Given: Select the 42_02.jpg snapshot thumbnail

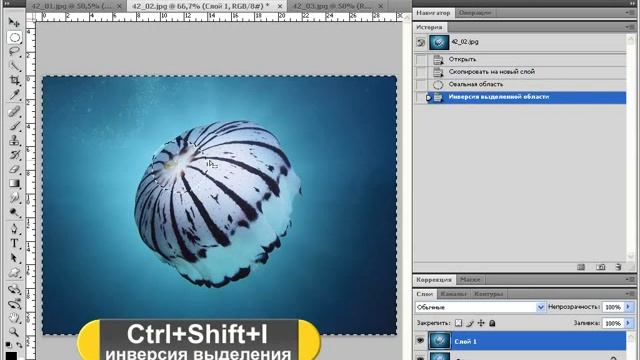Looking at the screenshot, I should tap(439, 42).
